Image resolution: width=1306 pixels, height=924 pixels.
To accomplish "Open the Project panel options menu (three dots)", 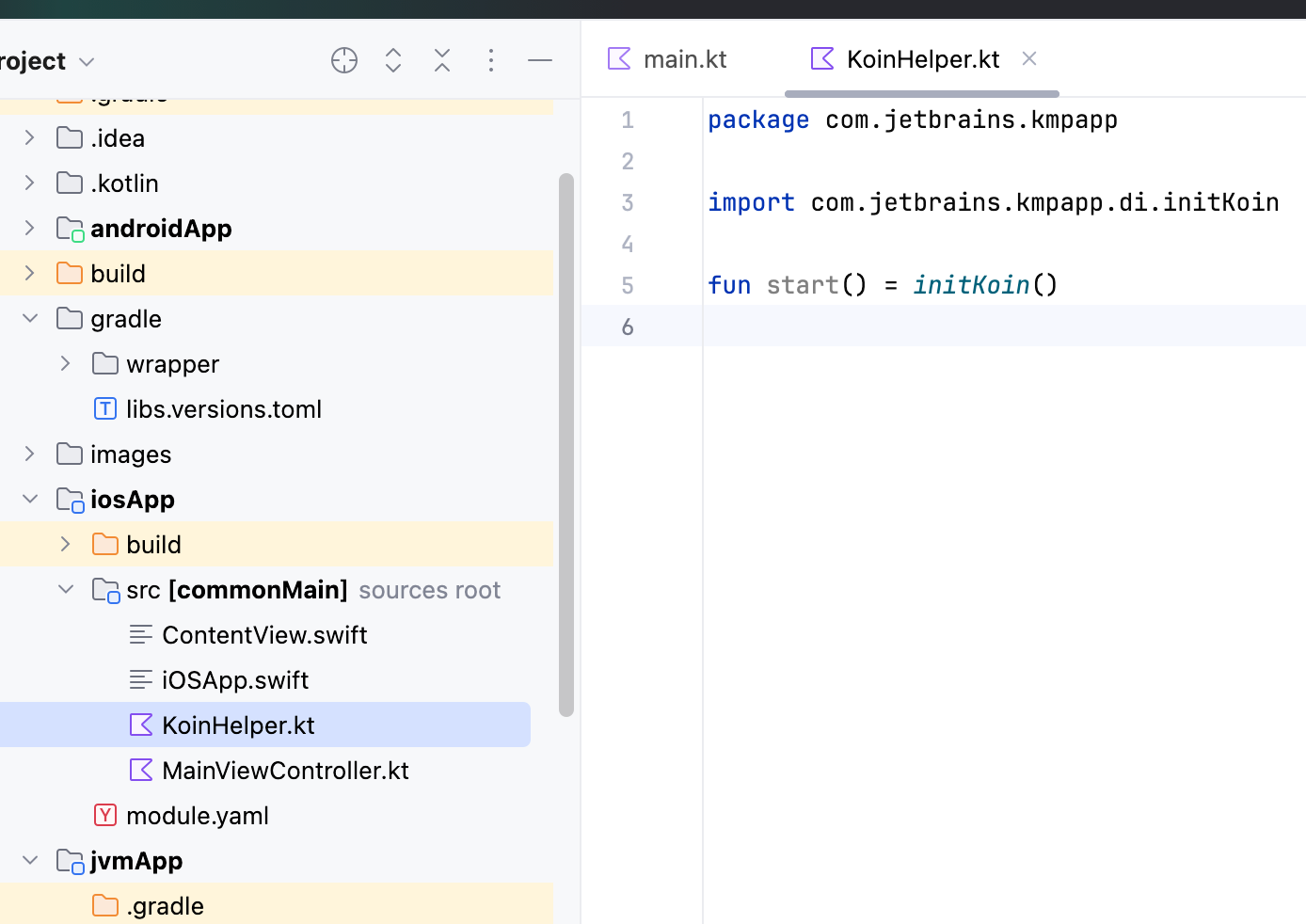I will 491,60.
